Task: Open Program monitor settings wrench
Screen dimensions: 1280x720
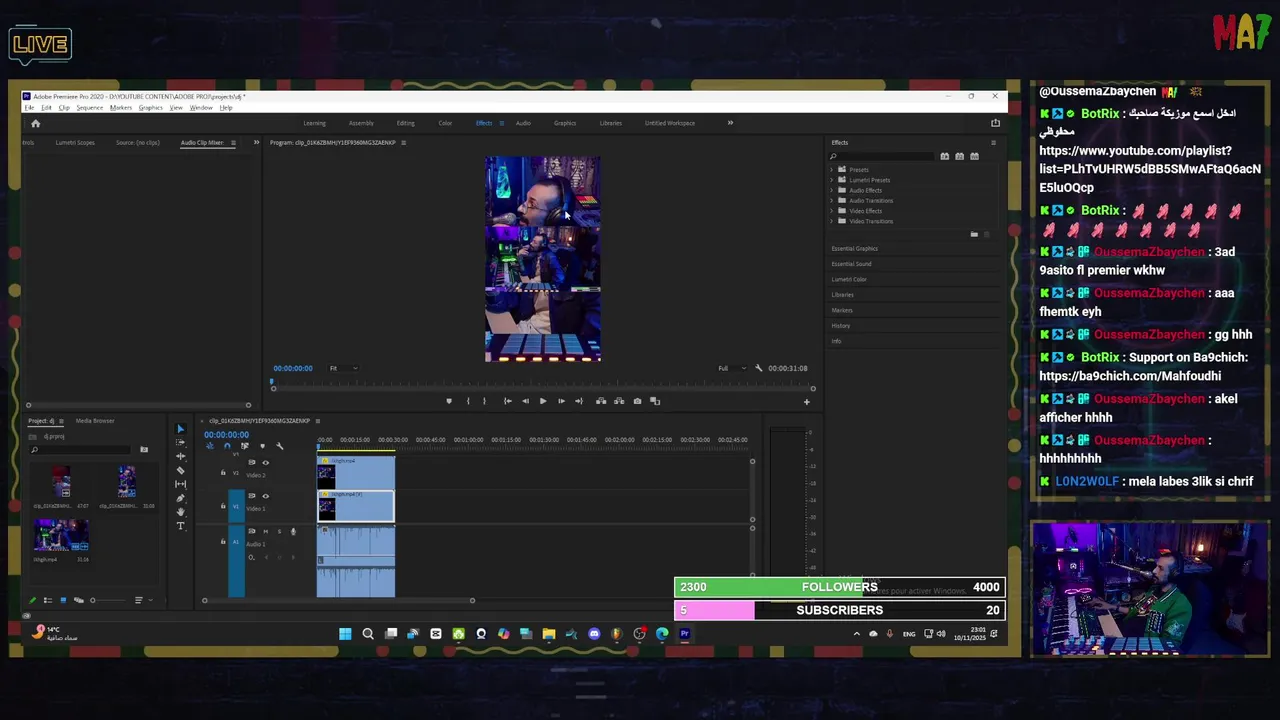Action: pyautogui.click(x=758, y=368)
